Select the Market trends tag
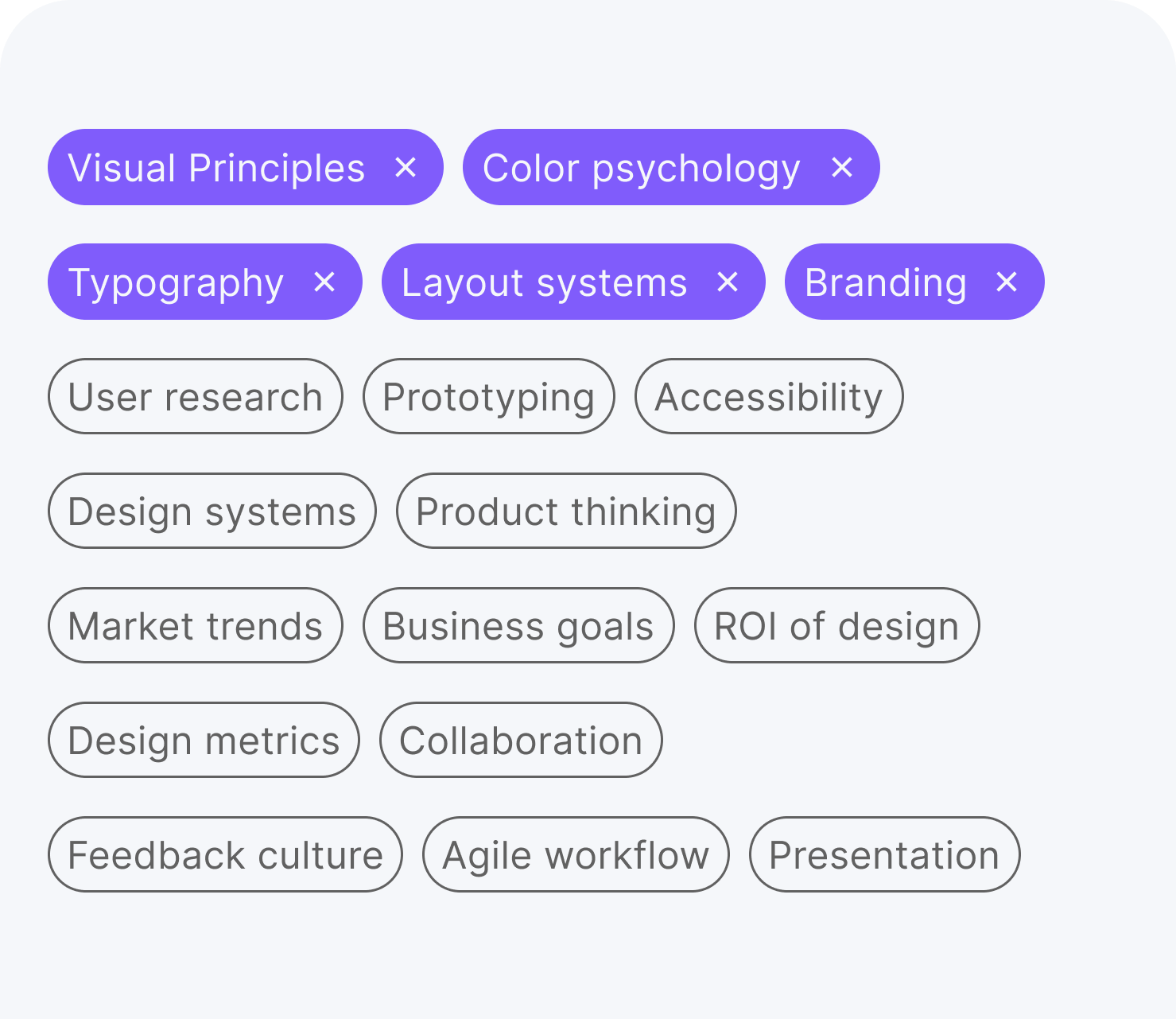 click(x=195, y=625)
